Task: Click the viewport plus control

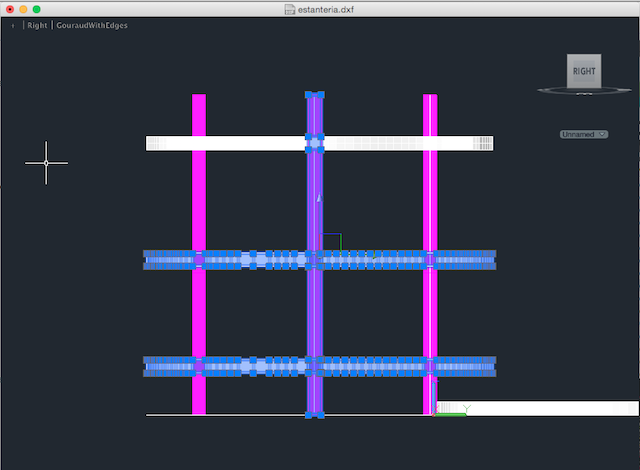Action: coord(13,26)
